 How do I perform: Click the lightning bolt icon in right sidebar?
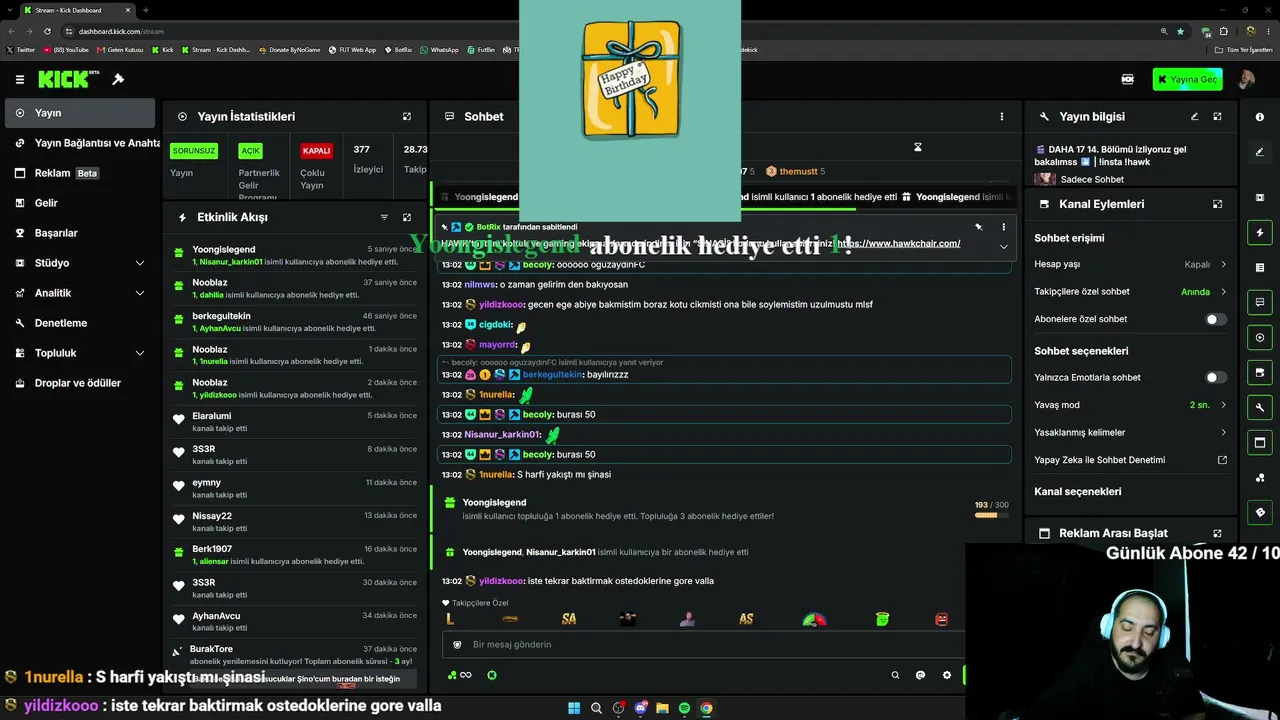pos(1259,233)
